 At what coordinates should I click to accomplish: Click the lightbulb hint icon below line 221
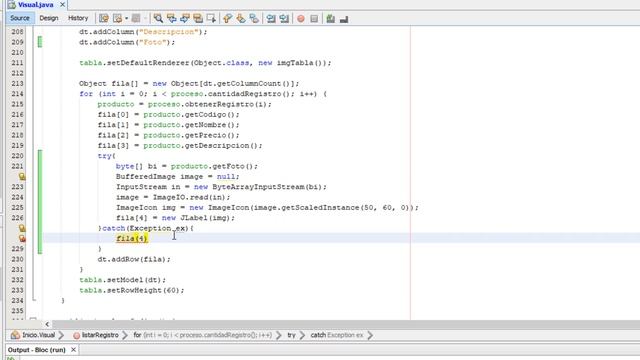click(x=22, y=176)
